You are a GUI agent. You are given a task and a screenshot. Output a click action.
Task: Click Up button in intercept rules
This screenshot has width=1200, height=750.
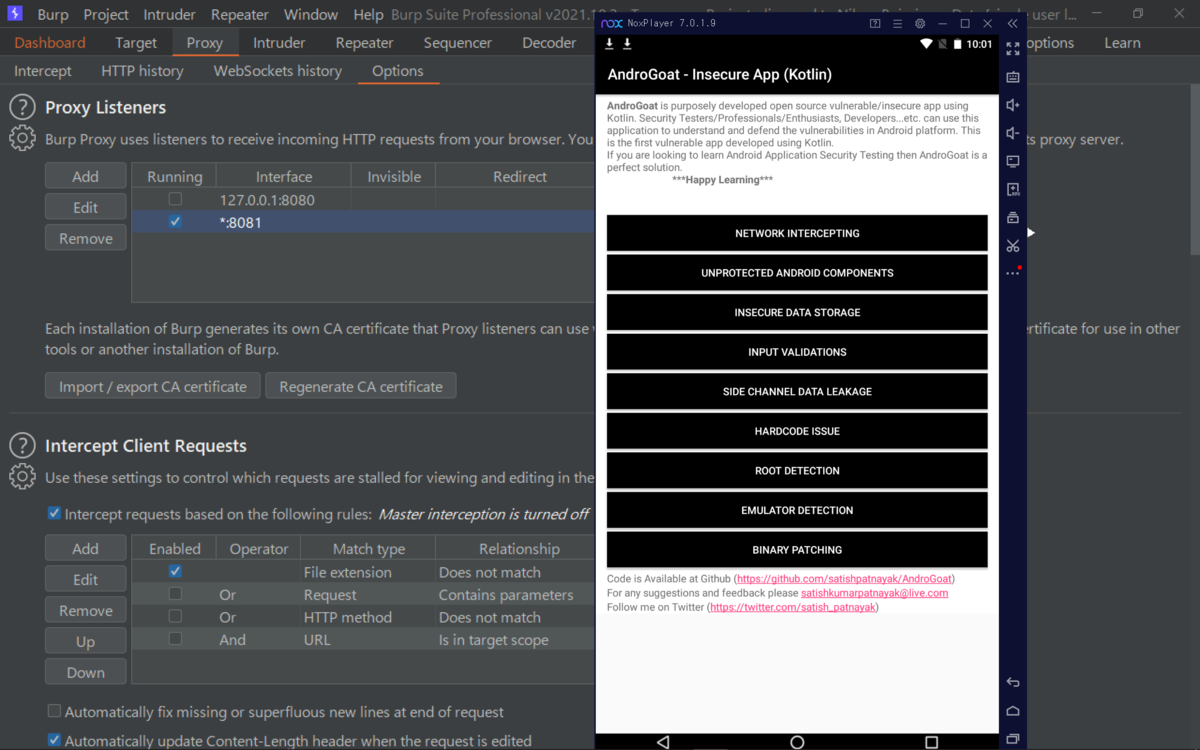86,641
